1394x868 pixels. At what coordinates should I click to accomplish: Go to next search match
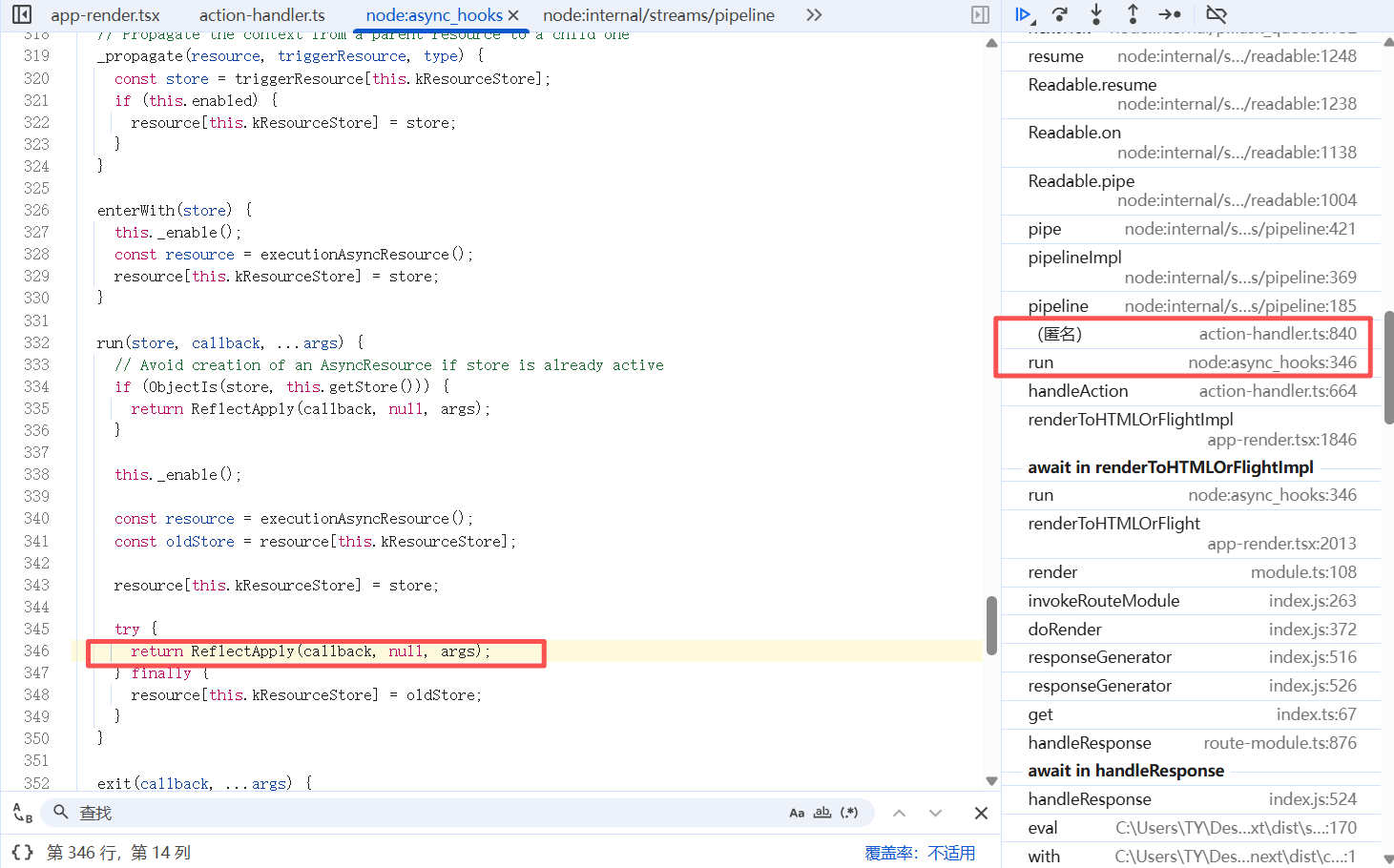pos(935,813)
